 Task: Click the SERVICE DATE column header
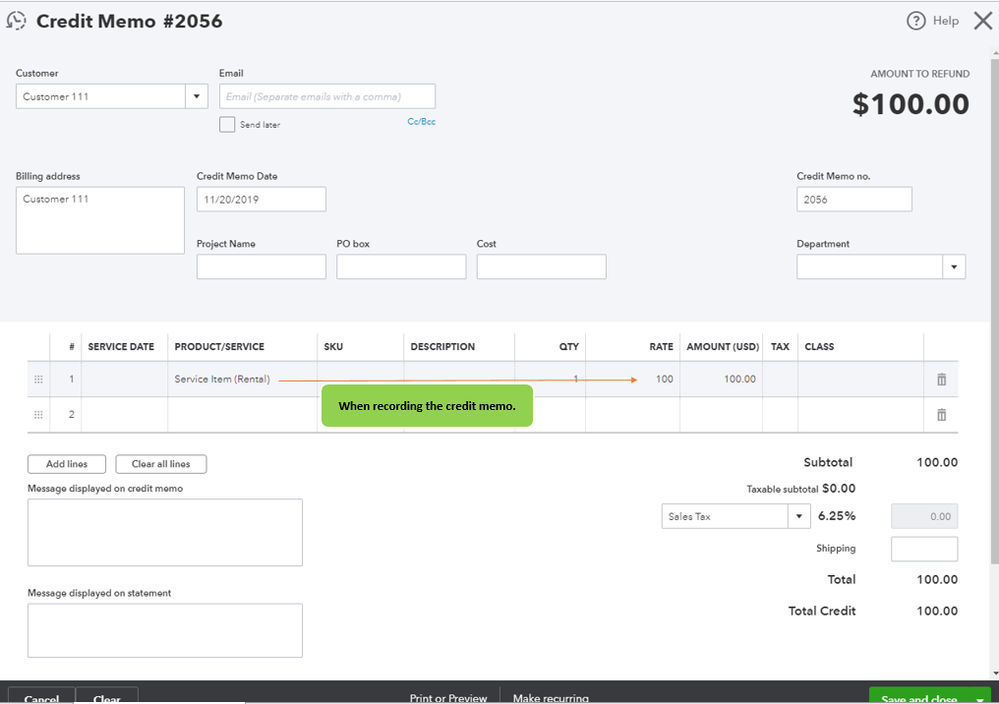tap(121, 347)
